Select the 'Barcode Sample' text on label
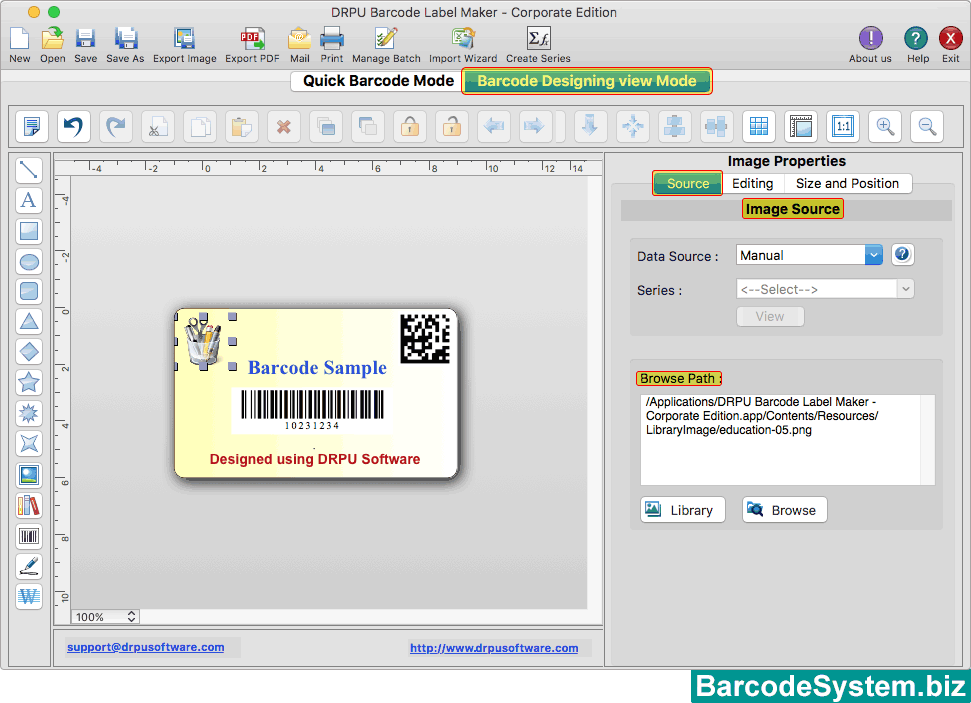Image resolution: width=971 pixels, height=703 pixels. [x=317, y=368]
